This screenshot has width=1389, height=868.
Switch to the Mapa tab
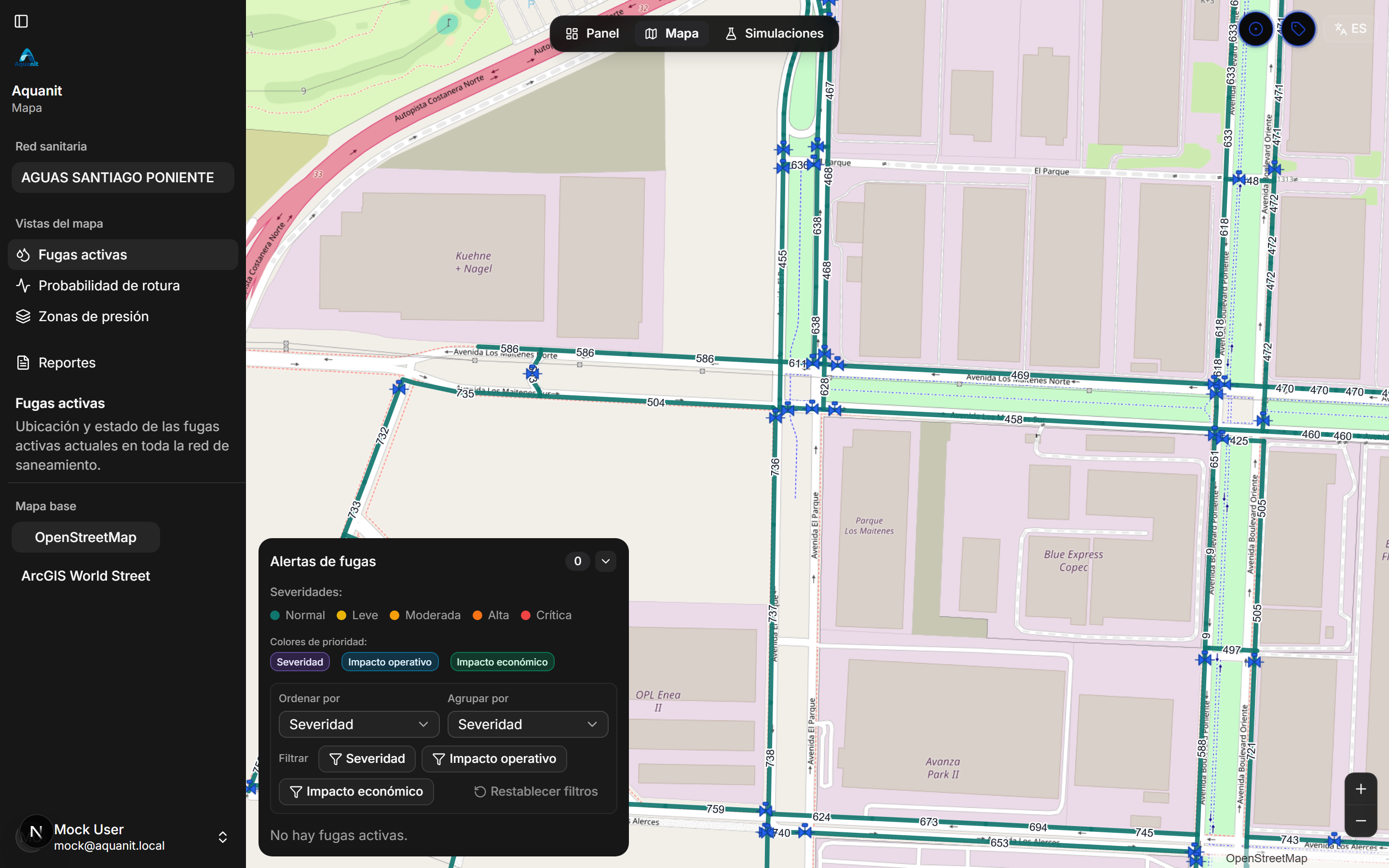(x=671, y=33)
